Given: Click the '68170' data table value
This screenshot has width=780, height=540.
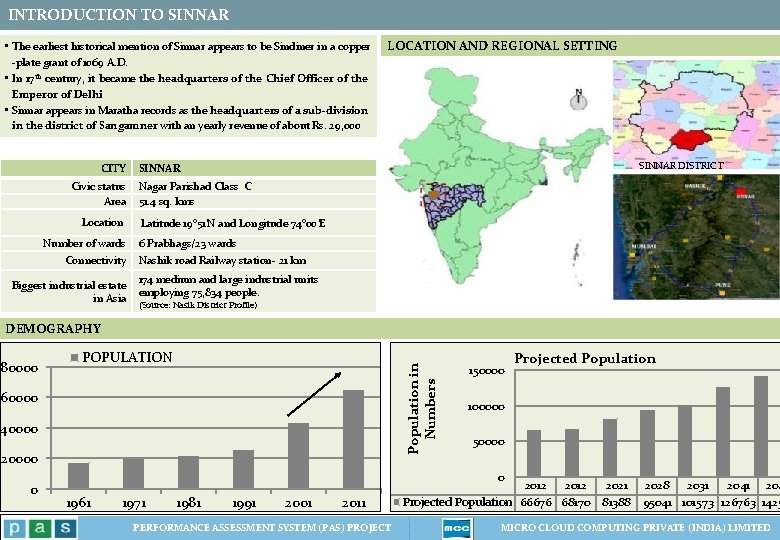Looking at the screenshot, I should click(577, 503).
